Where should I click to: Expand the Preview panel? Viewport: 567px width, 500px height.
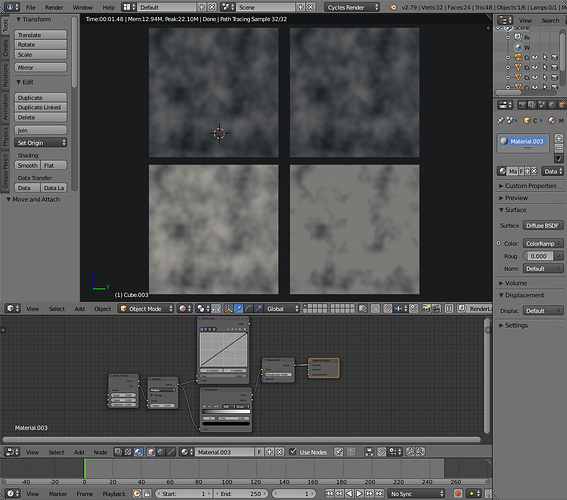coord(516,198)
